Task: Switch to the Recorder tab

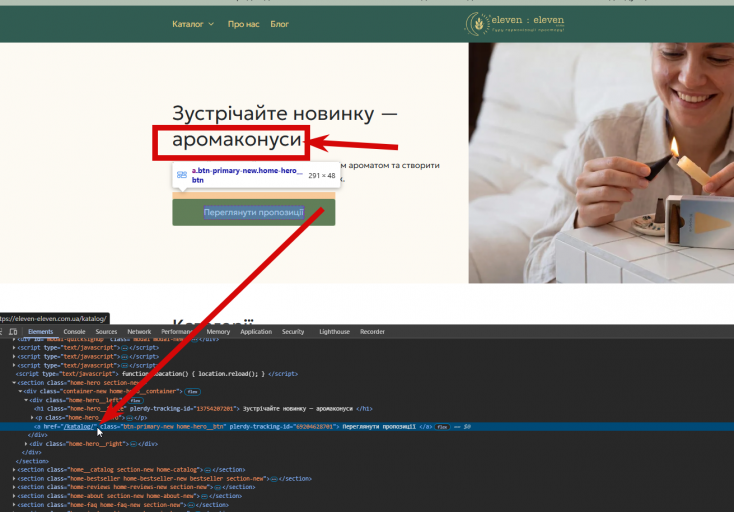Action: pyautogui.click(x=372, y=331)
